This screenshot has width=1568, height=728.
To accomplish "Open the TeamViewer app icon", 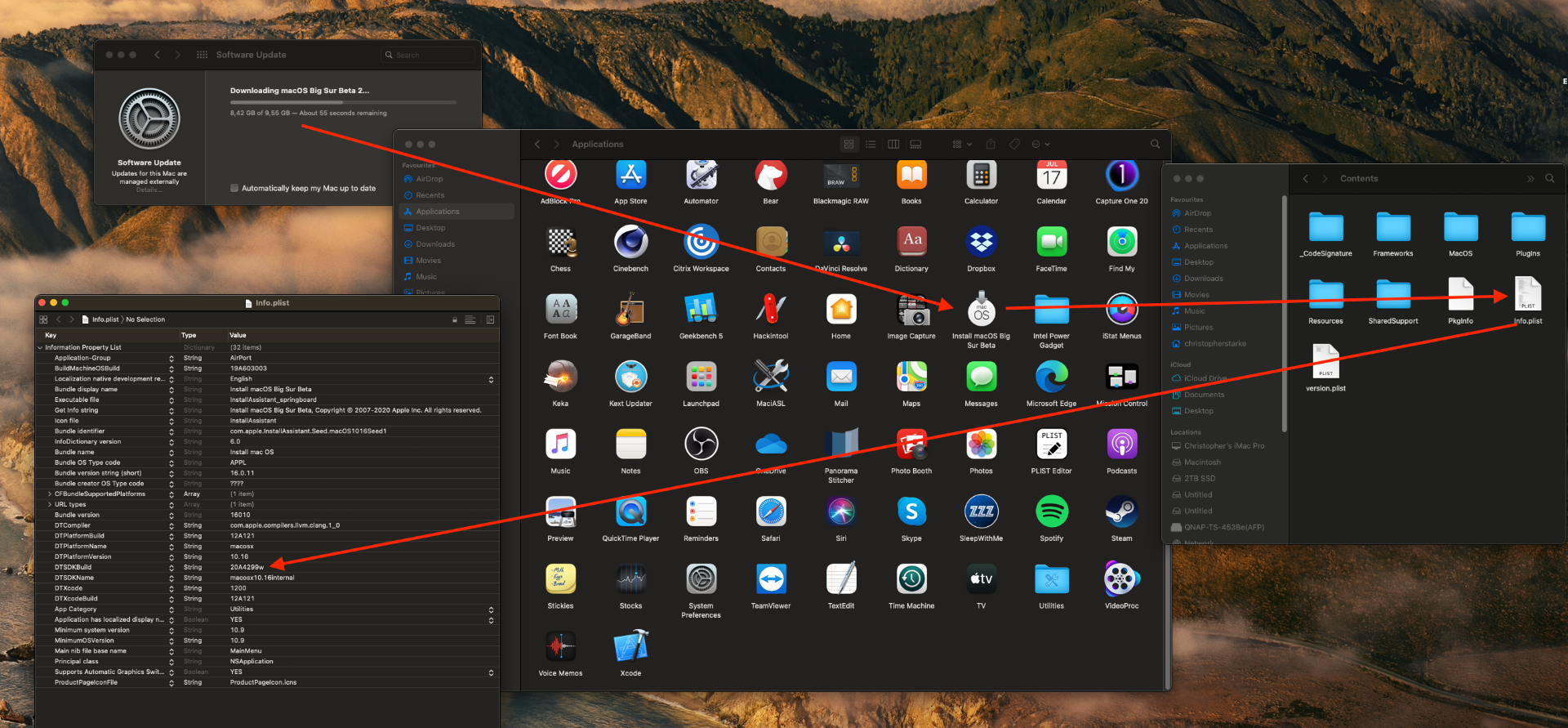I will point(771,579).
